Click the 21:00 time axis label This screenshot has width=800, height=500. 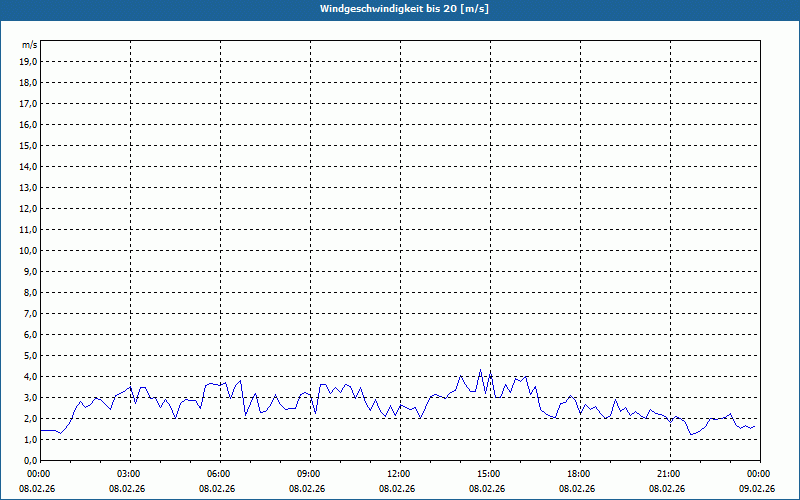coord(669,474)
